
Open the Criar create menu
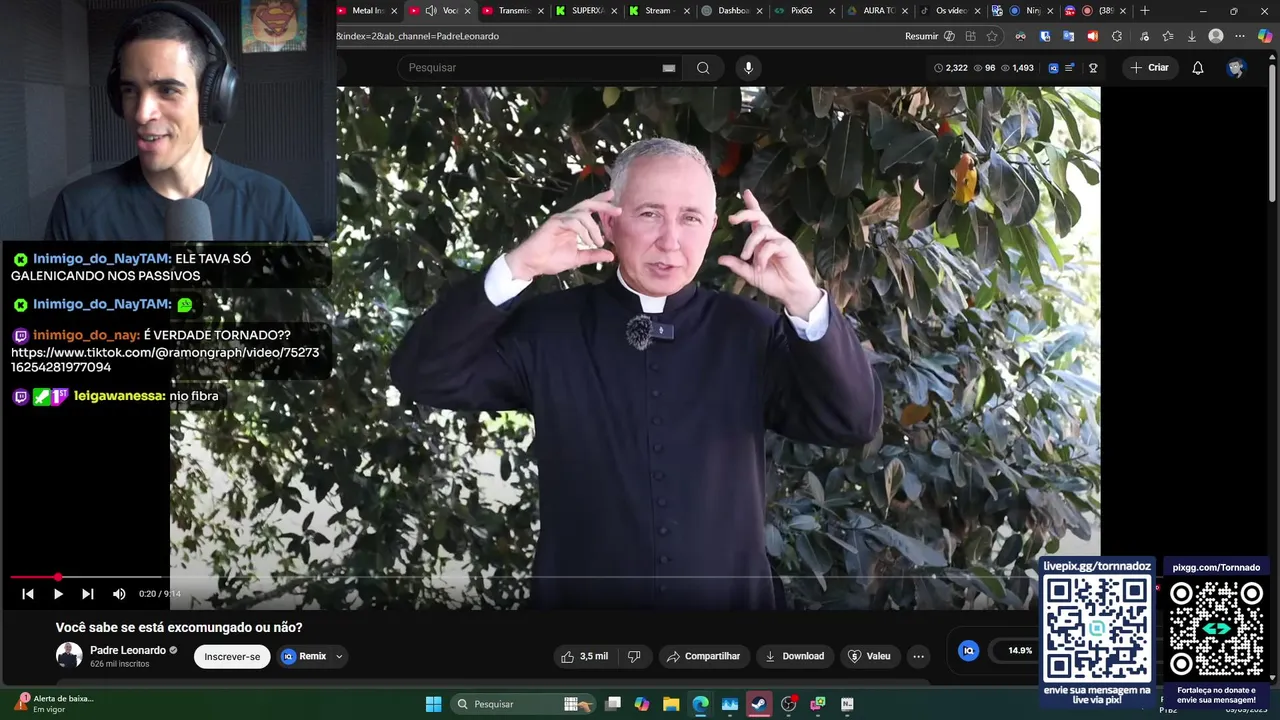click(1148, 67)
